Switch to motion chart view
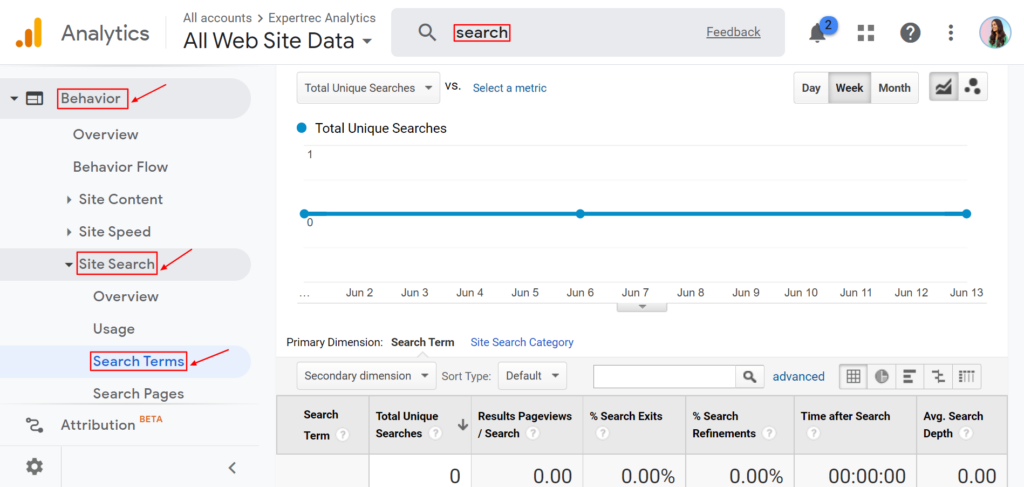This screenshot has width=1024, height=487. pyautogui.click(x=973, y=87)
